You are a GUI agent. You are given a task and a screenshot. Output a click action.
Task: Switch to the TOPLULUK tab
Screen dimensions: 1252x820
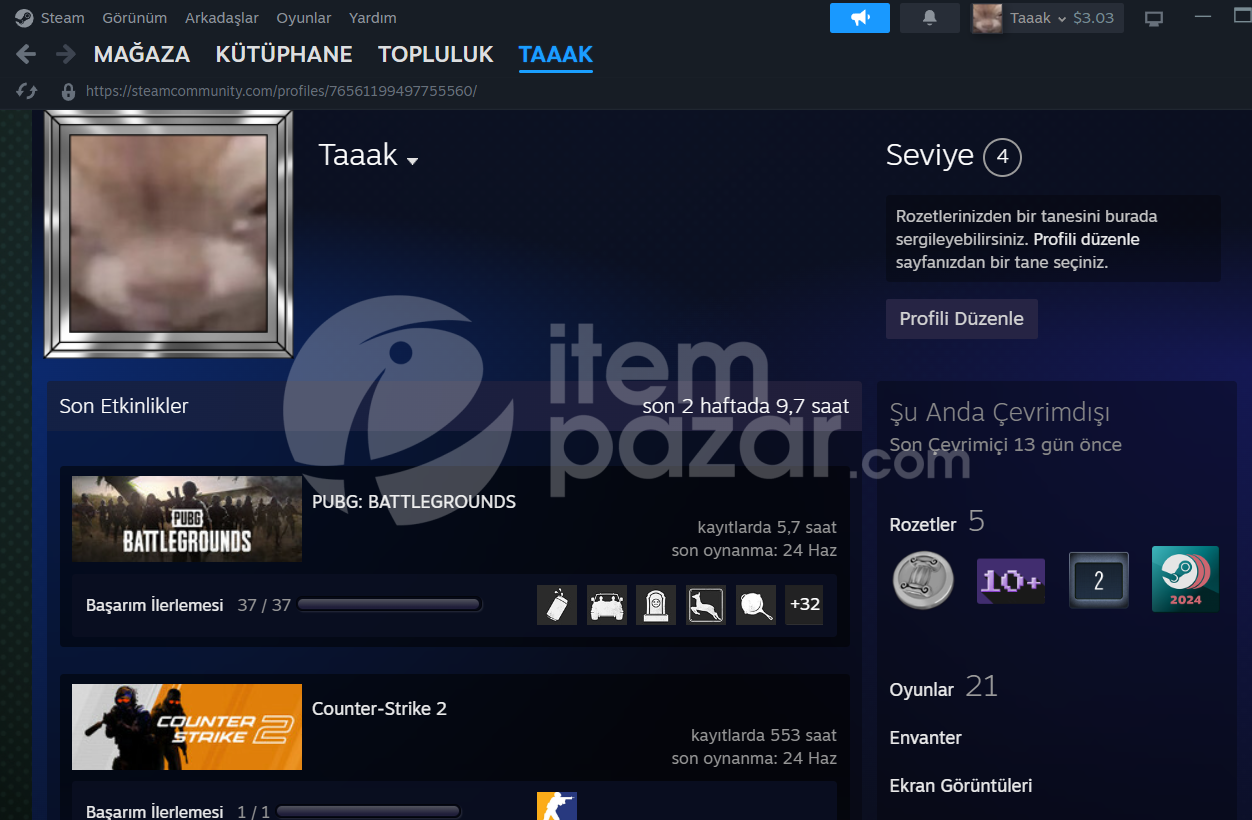[x=436, y=55]
